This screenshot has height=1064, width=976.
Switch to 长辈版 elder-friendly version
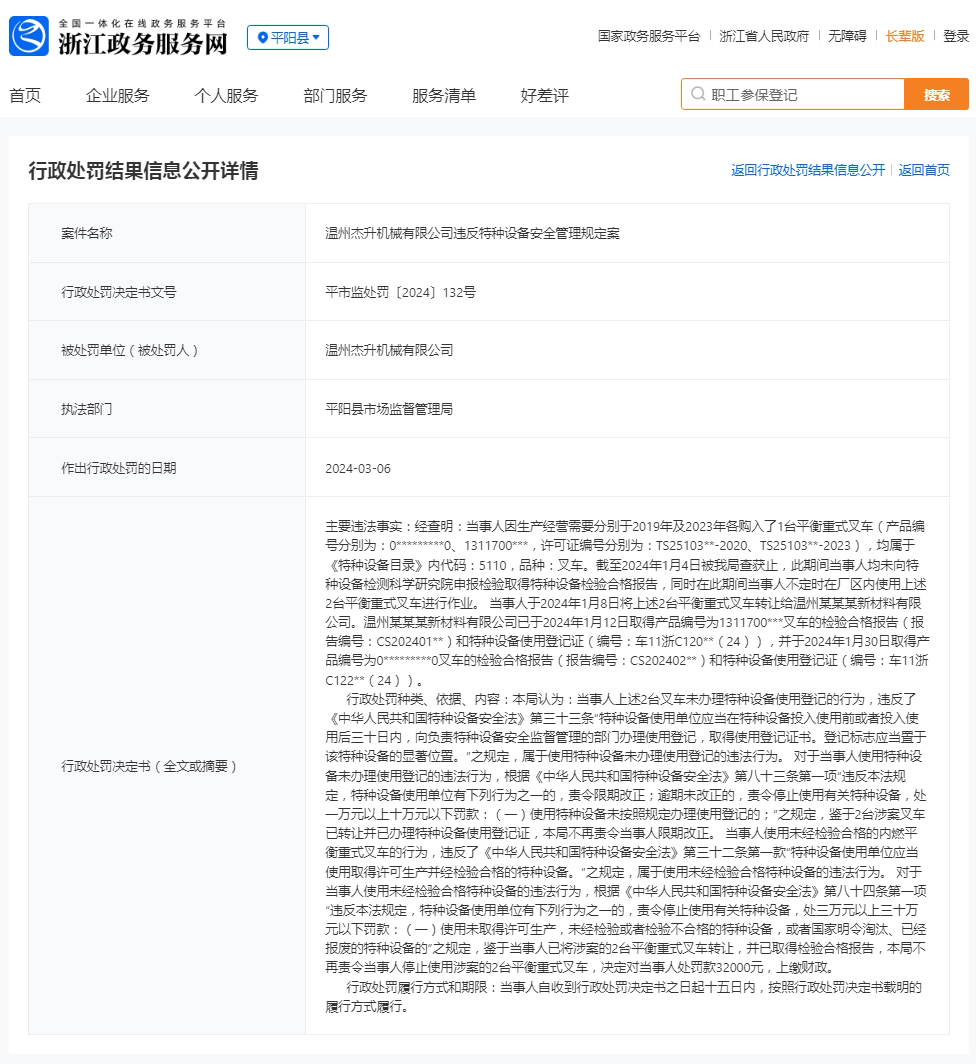(x=905, y=36)
